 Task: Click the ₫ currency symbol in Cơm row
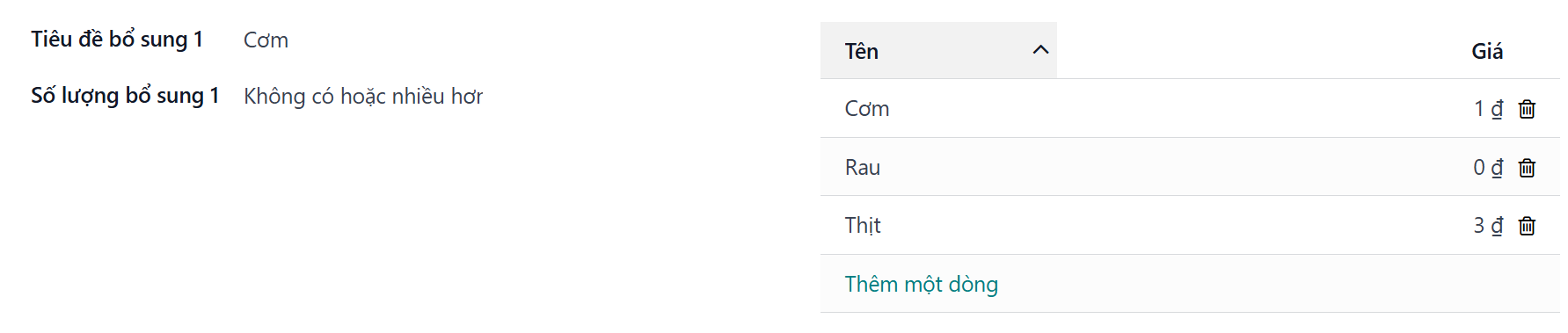(1497, 109)
